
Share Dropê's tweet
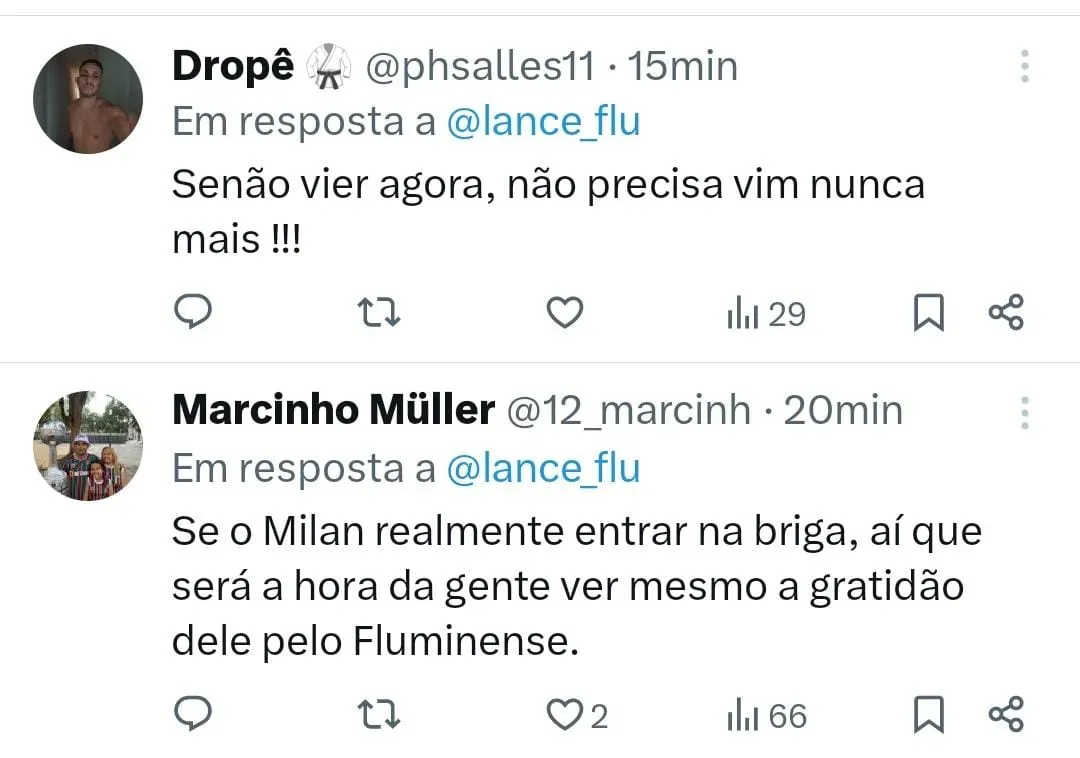[1006, 314]
